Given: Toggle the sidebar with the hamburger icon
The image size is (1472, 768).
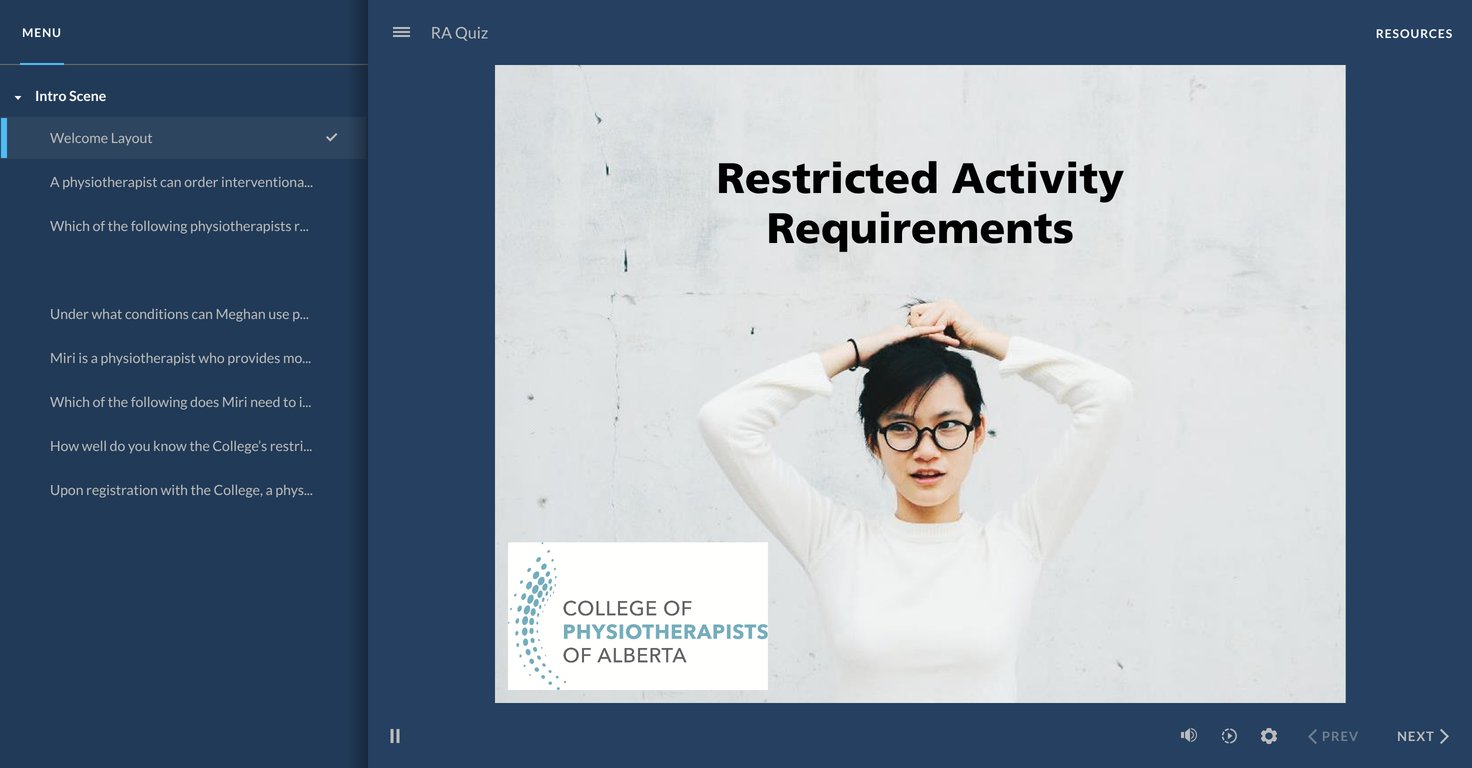Looking at the screenshot, I should (x=401, y=32).
